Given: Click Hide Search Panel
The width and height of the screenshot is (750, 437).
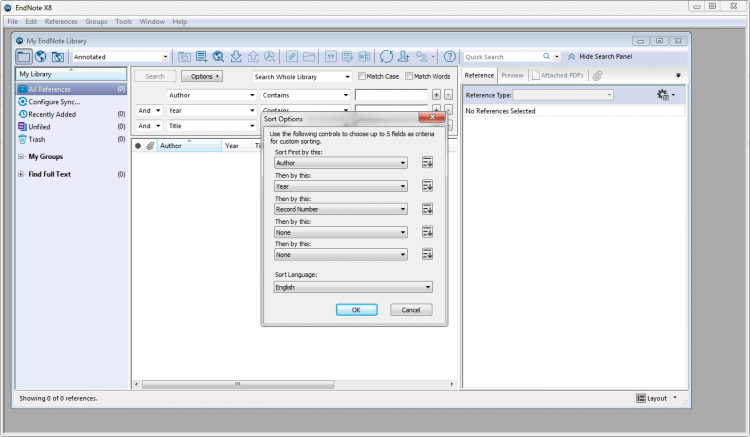Looking at the screenshot, I should coord(600,56).
